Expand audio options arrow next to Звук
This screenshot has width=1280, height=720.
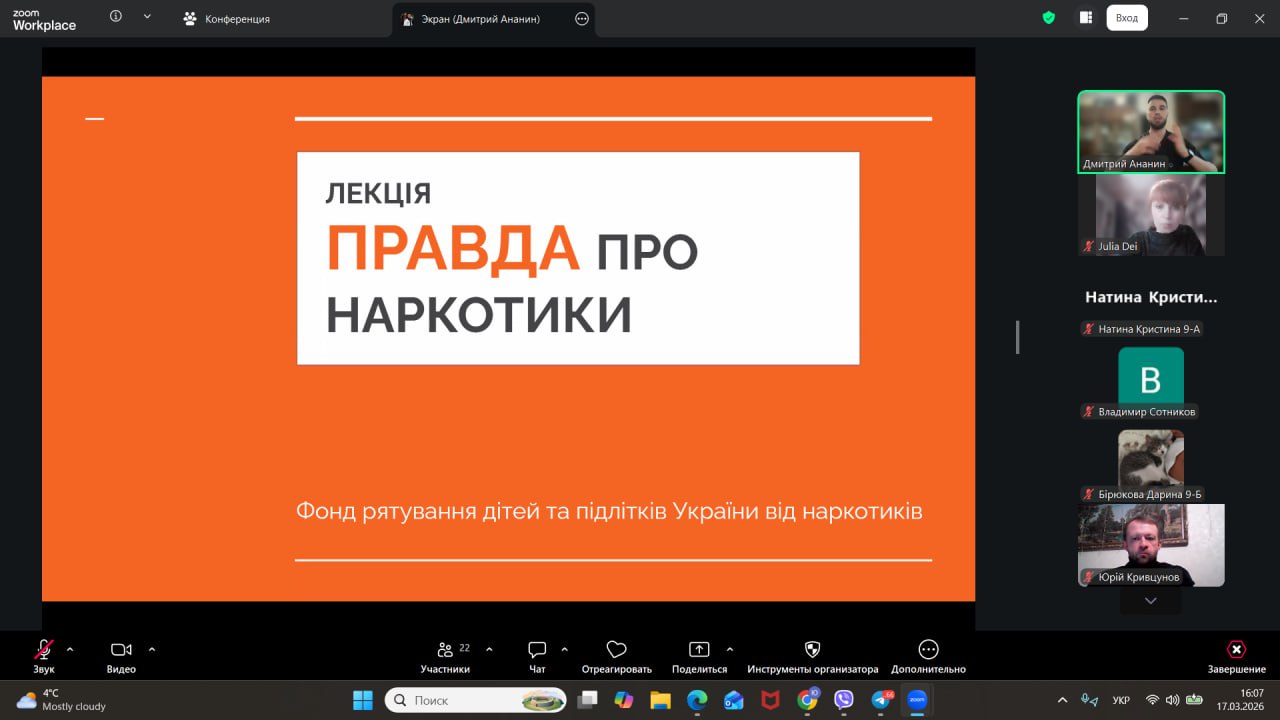70,649
